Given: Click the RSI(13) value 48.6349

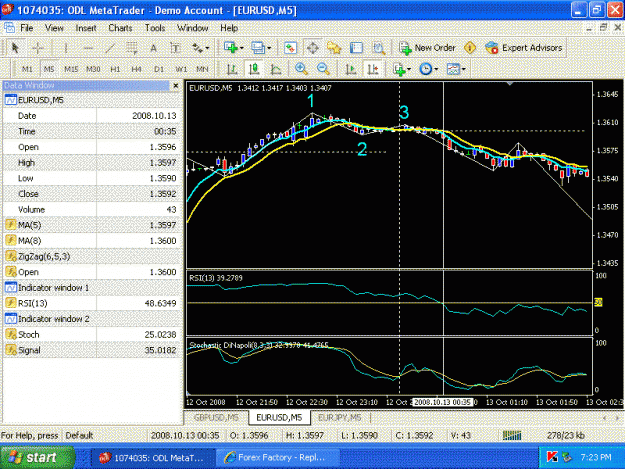Looking at the screenshot, I should 160,303.
